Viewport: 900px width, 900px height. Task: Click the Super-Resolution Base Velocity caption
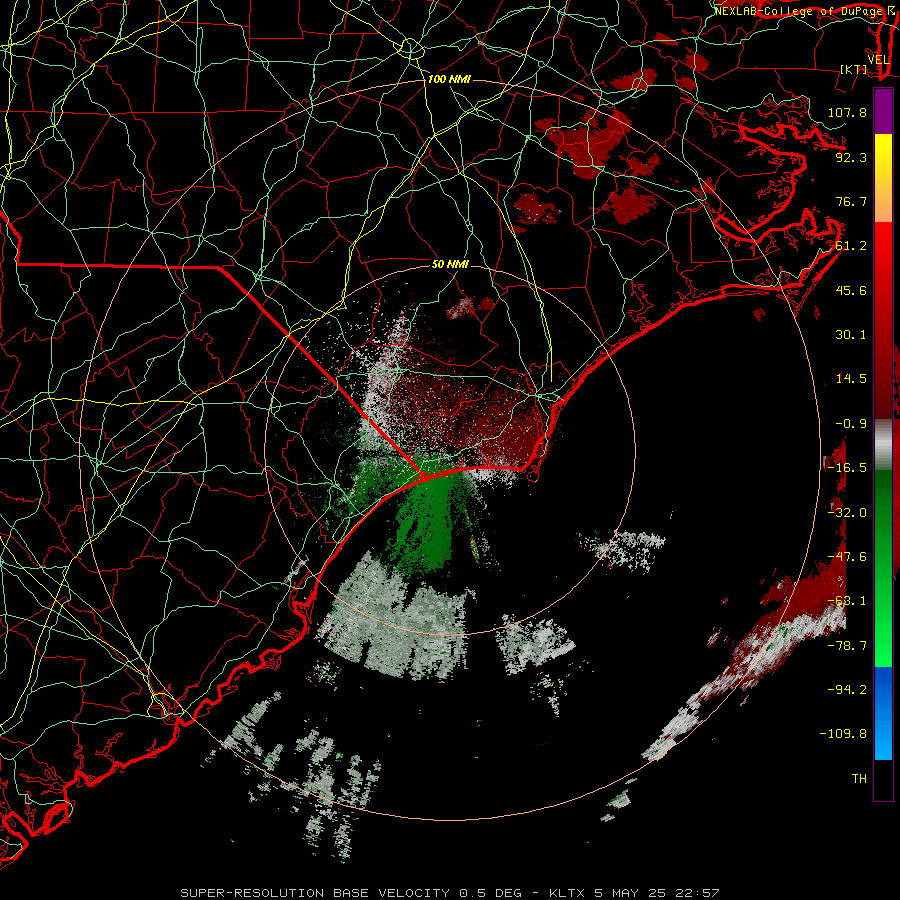[x=449, y=893]
